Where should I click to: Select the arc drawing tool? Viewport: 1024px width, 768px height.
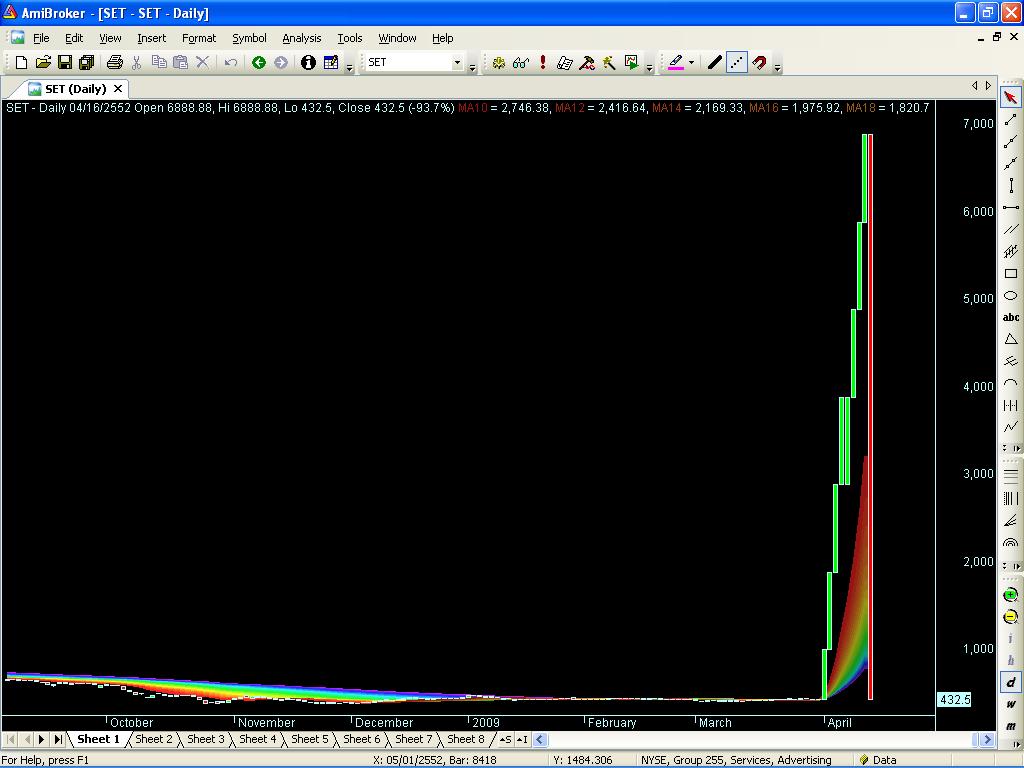pyautogui.click(x=1010, y=383)
